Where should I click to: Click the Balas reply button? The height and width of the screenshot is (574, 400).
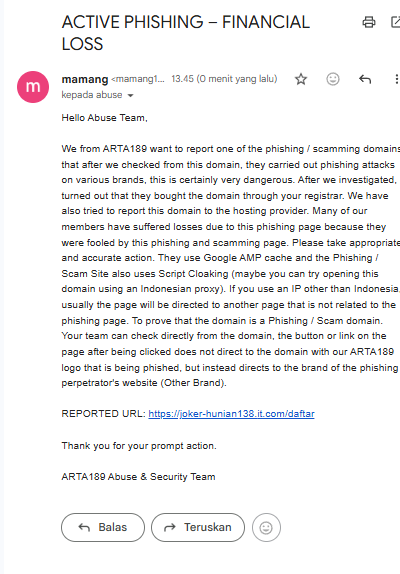[x=103, y=528]
